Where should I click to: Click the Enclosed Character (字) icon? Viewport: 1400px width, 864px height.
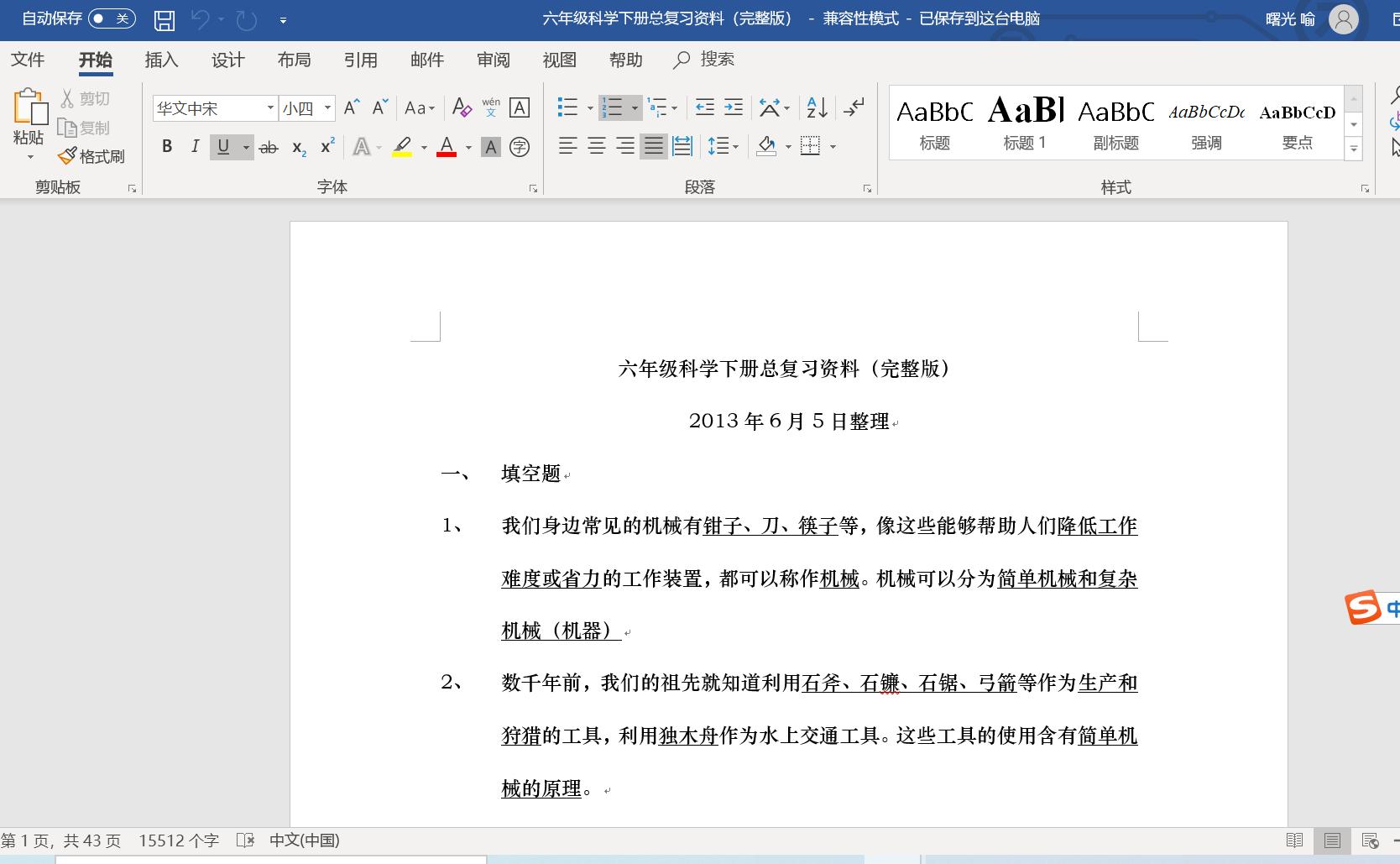tap(520, 147)
